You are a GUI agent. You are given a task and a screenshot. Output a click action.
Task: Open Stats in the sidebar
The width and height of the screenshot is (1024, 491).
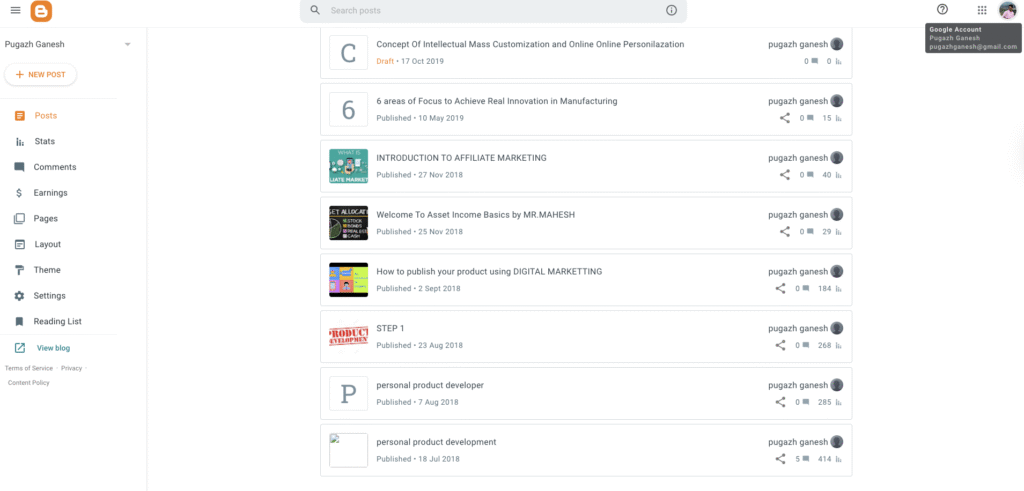click(x=44, y=141)
